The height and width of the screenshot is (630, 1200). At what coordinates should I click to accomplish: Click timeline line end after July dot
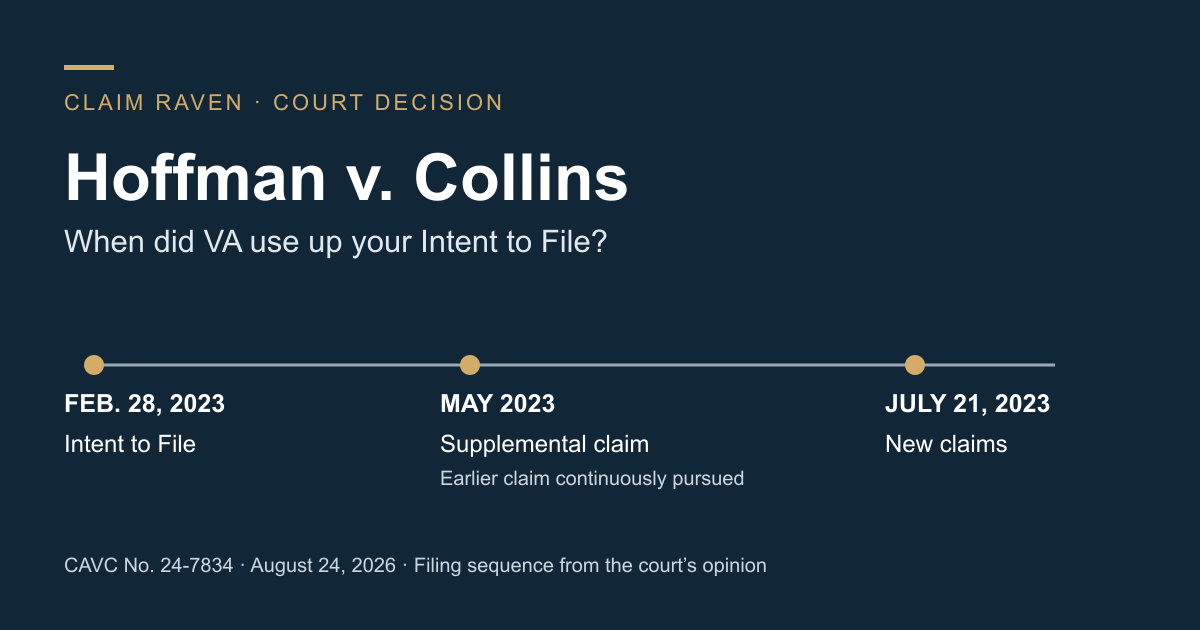990,365
